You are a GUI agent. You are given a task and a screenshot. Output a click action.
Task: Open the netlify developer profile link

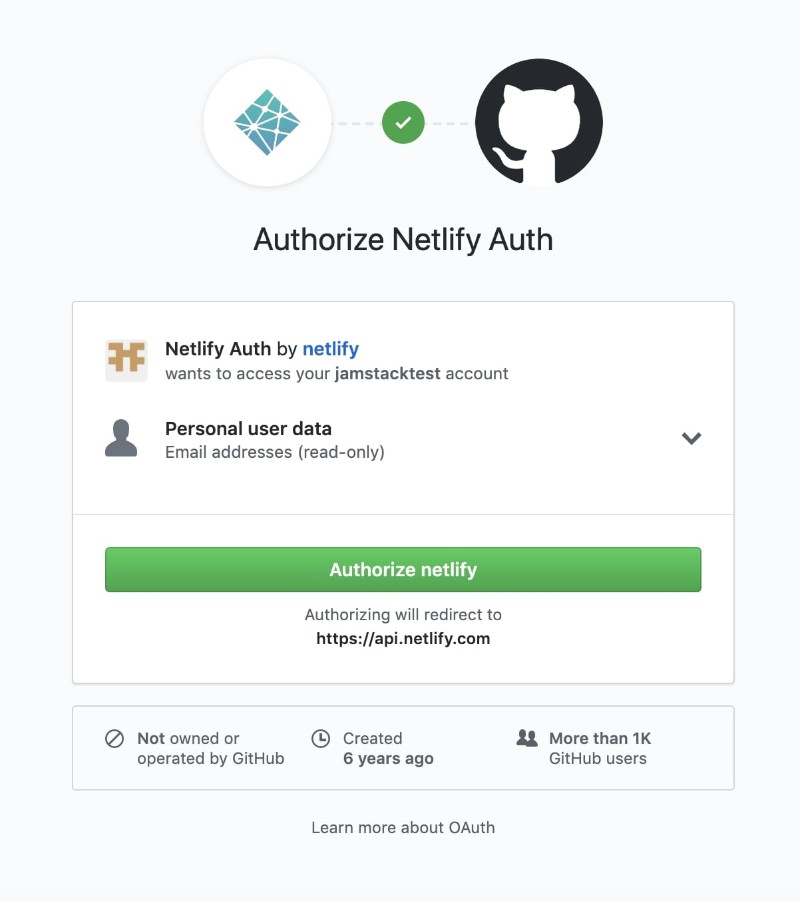tap(330, 349)
